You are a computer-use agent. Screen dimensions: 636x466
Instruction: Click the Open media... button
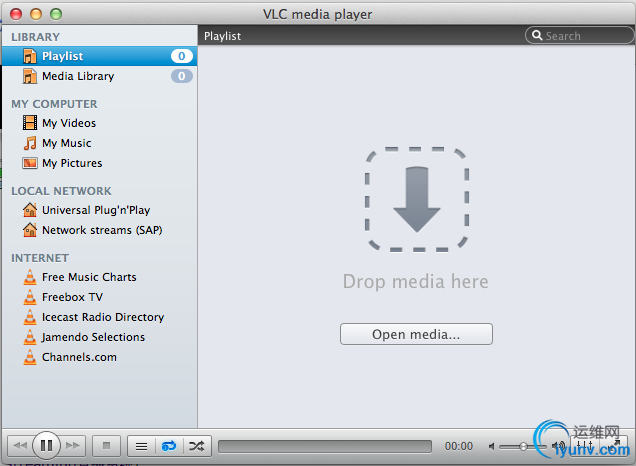416,334
